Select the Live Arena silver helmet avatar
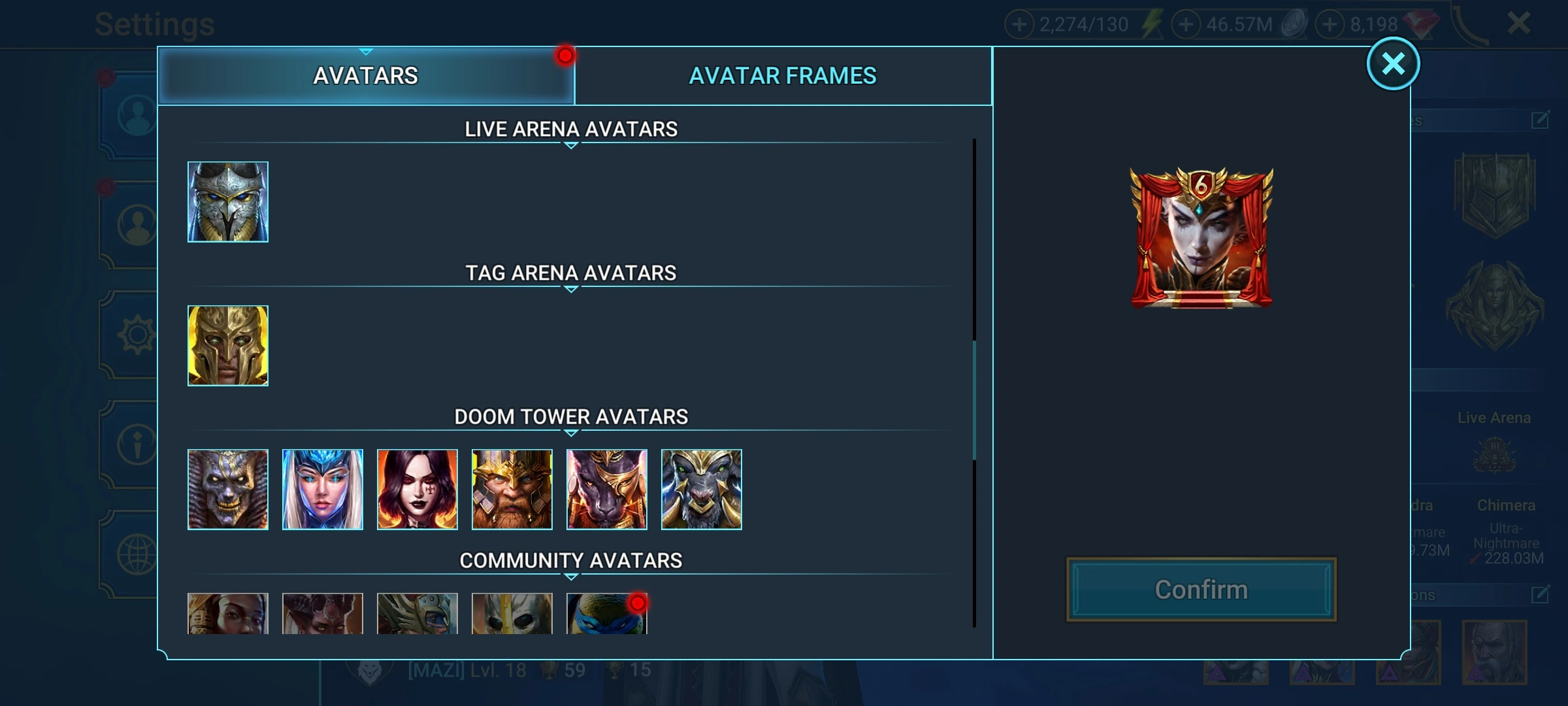Image resolution: width=1568 pixels, height=706 pixels. coord(227,202)
